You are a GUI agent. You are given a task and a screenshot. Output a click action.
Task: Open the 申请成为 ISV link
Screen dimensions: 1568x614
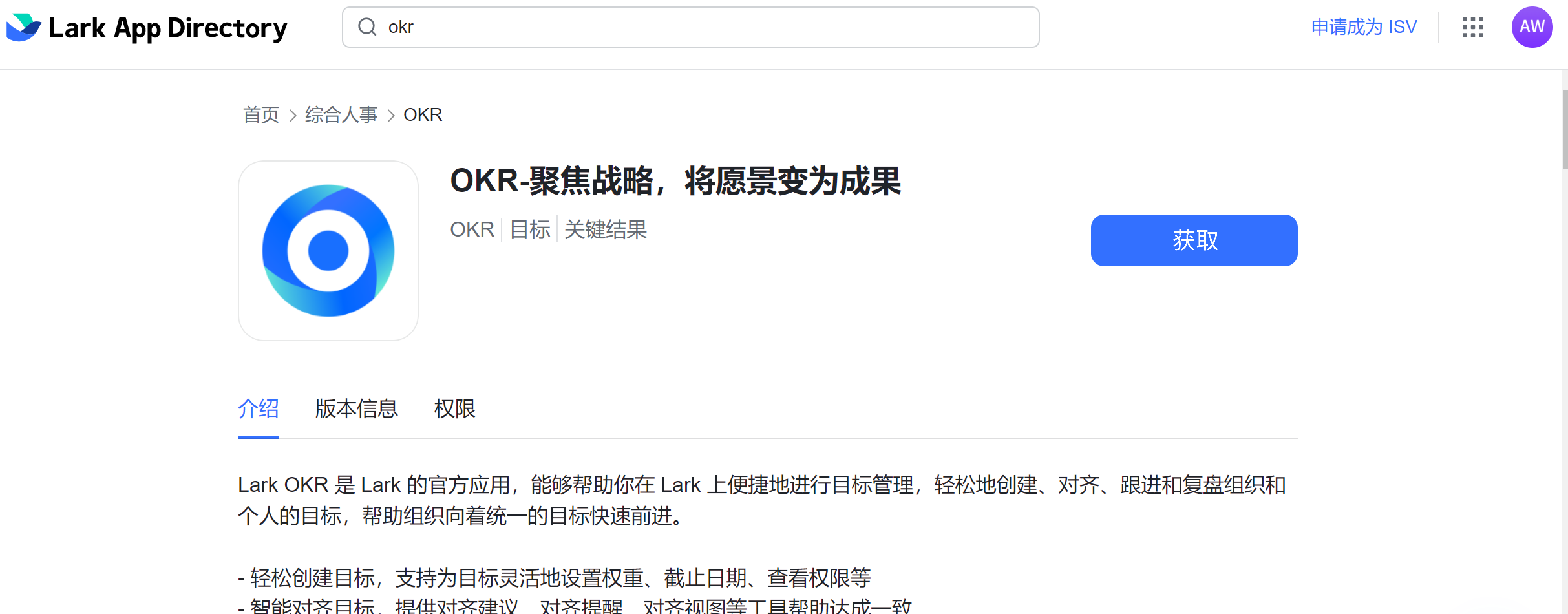tap(1364, 27)
